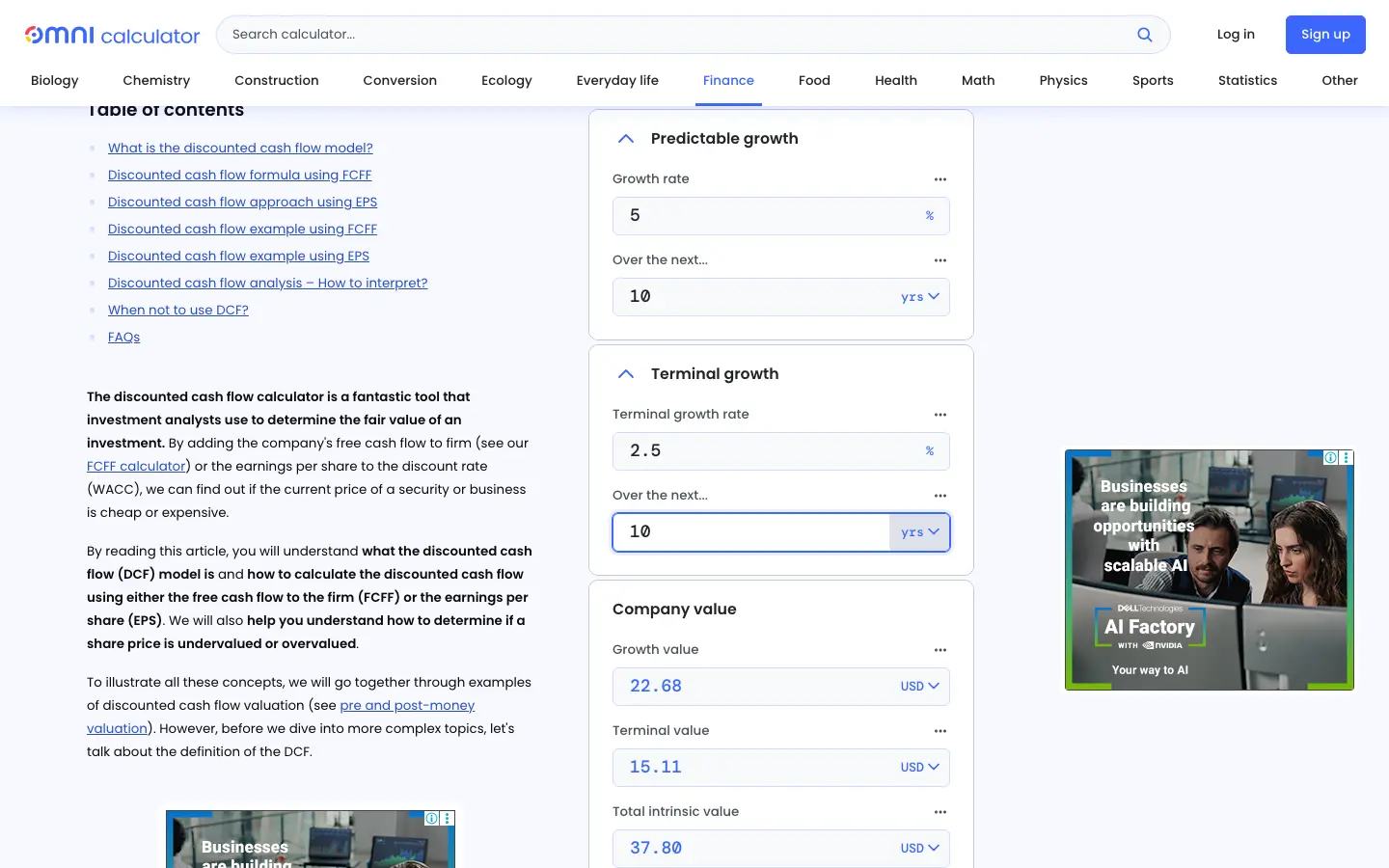Screen dimensions: 1389x868
Task: Click the AdChoices info icon on Dell ad
Action: pyautogui.click(x=1331, y=457)
